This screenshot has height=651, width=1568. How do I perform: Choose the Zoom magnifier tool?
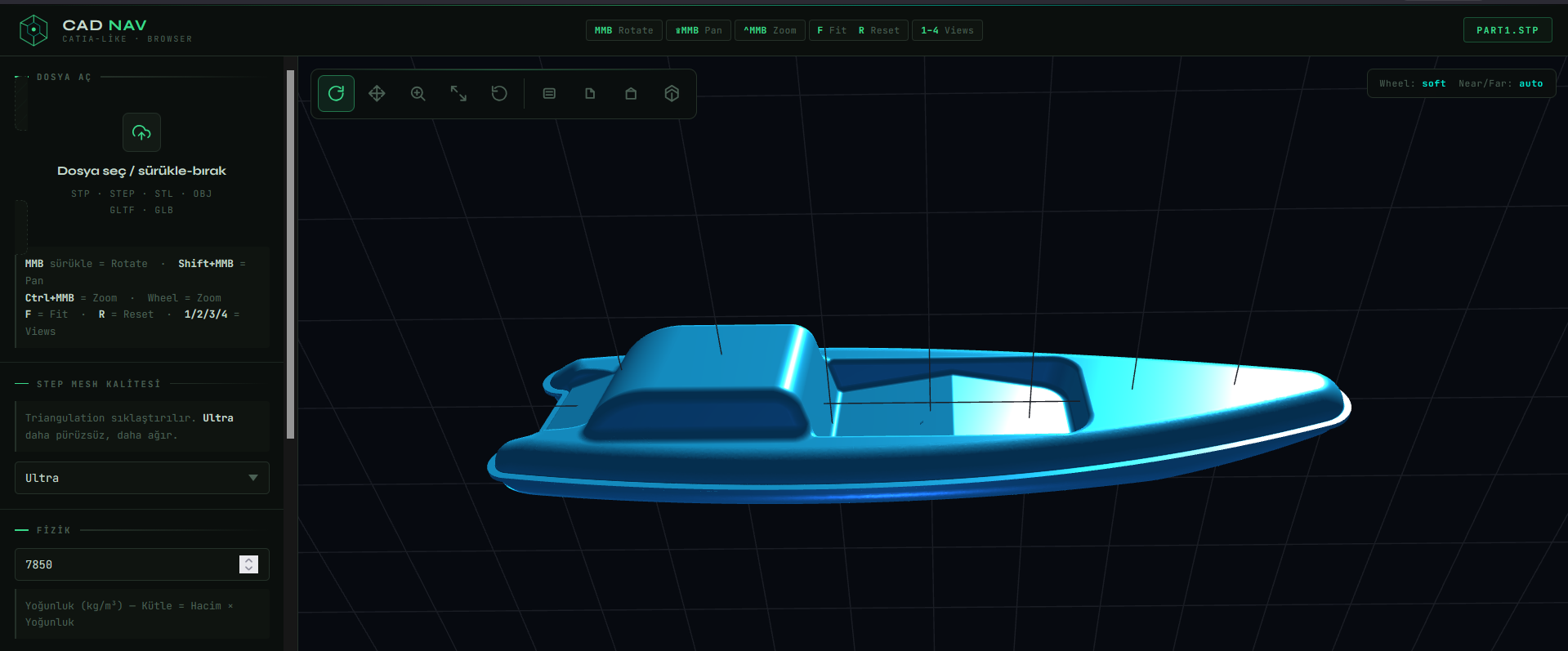(418, 94)
